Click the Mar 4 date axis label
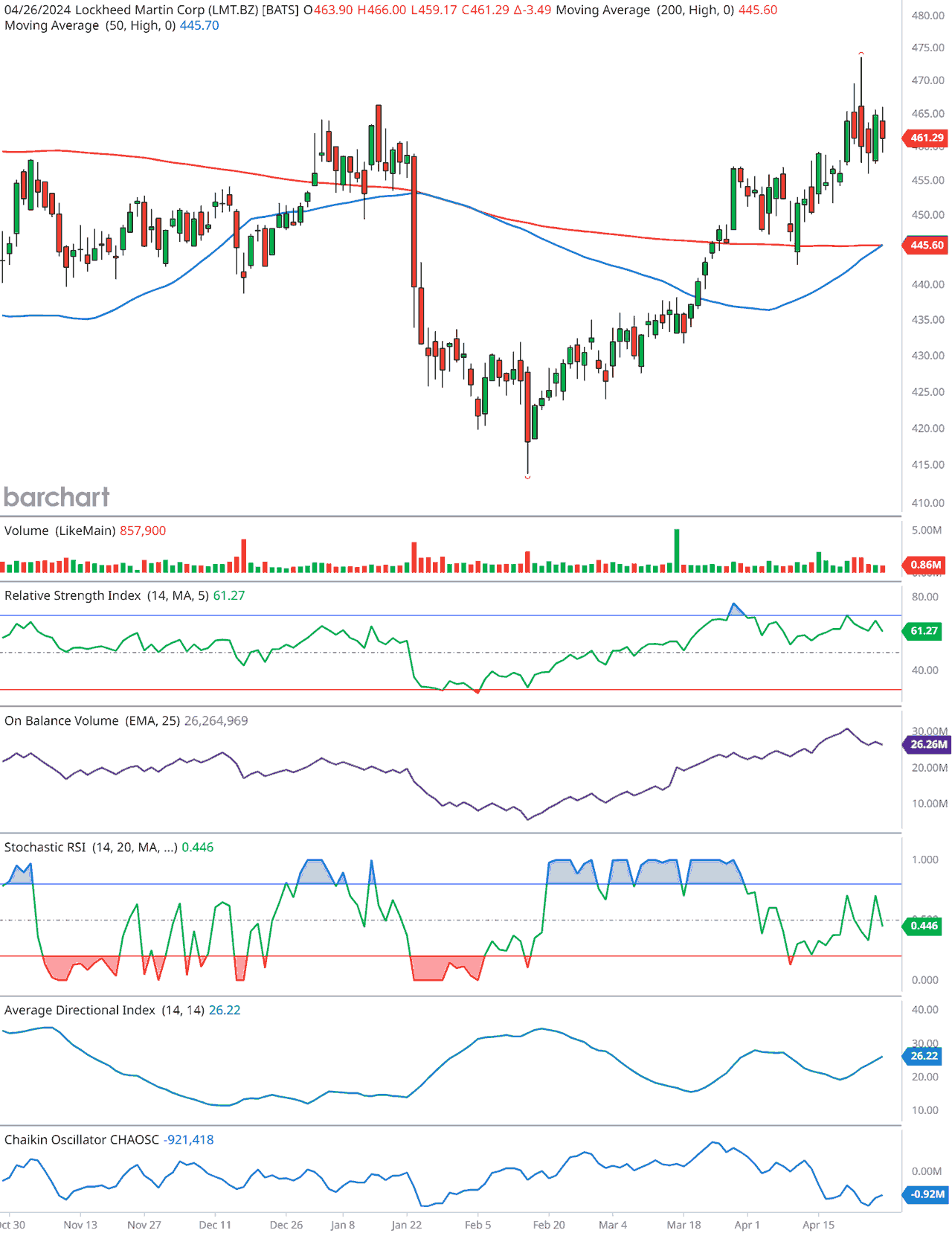This screenshot has width=952, height=1236. coord(613,1225)
